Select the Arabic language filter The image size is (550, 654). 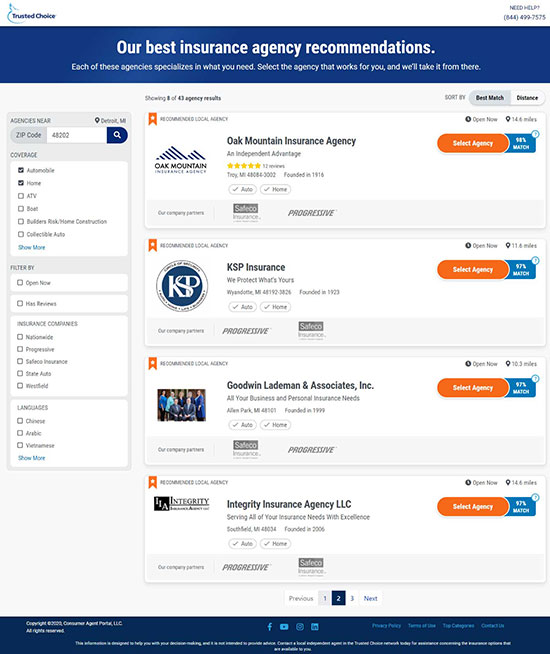pos(20,433)
